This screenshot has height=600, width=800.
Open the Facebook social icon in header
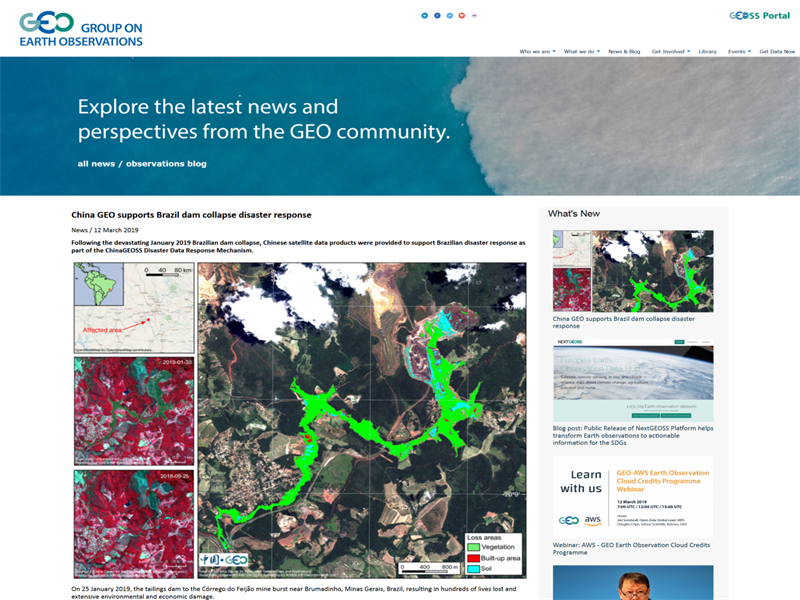click(x=437, y=16)
